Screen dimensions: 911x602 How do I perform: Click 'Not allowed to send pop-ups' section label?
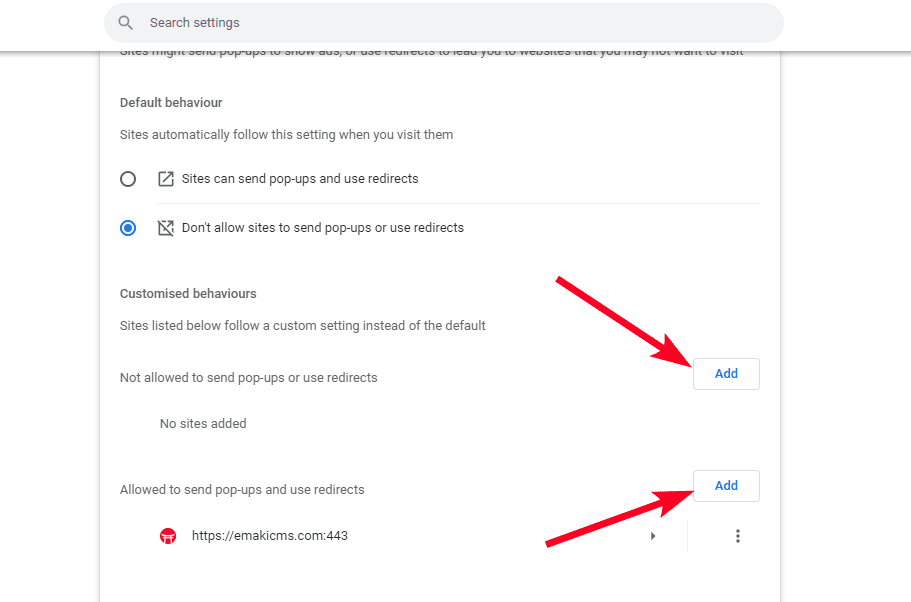(x=249, y=378)
